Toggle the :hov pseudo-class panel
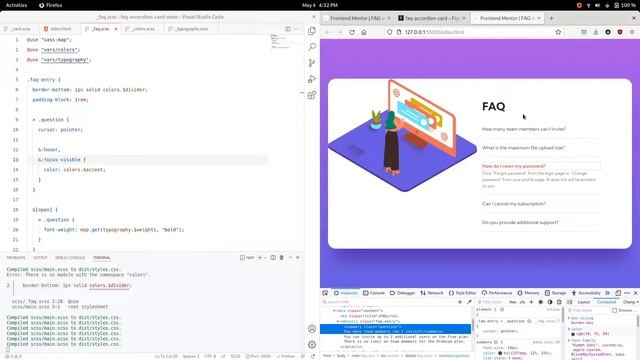The height and width of the screenshot is (360, 640). [513, 302]
